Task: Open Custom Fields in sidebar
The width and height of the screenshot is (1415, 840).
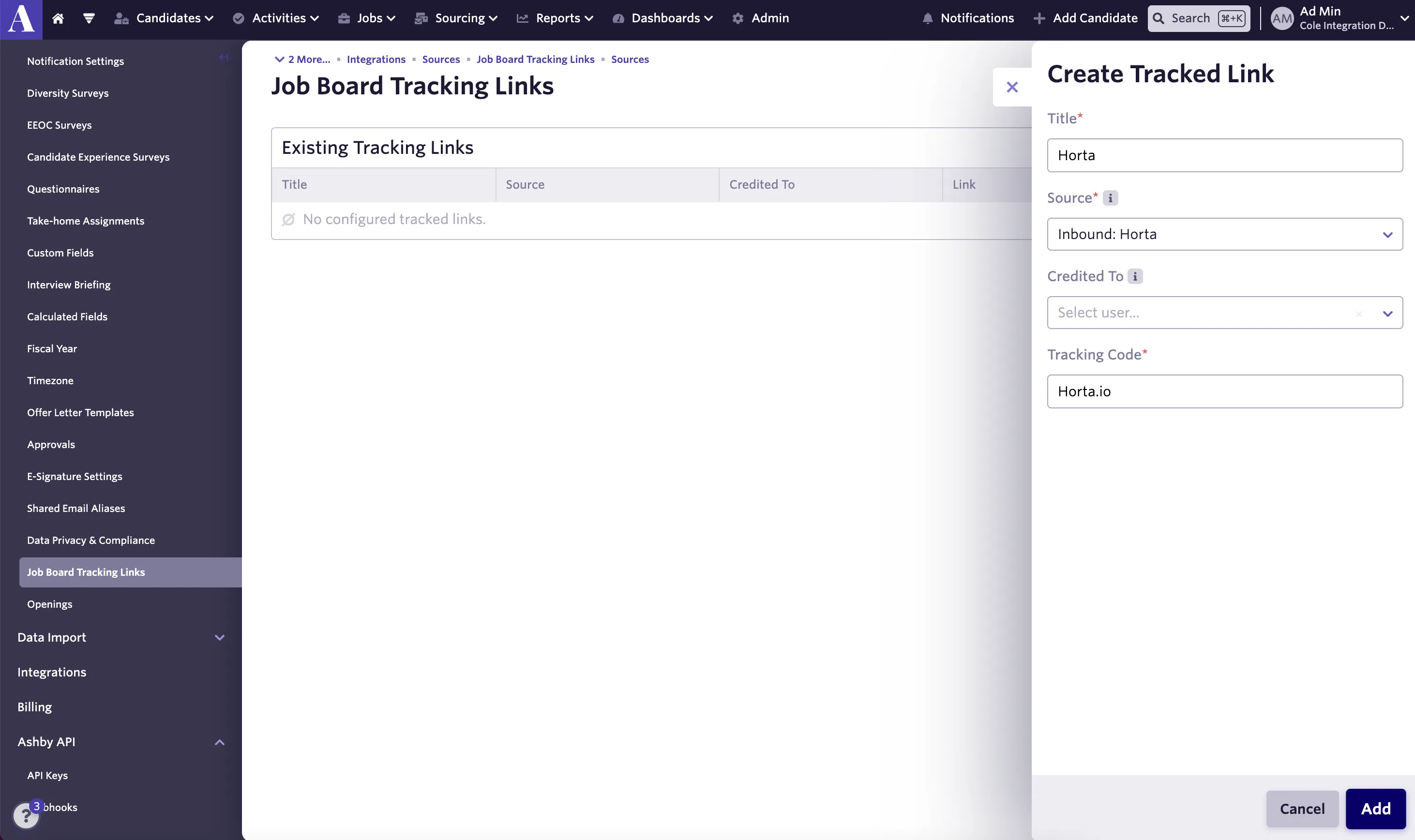Action: [60, 253]
